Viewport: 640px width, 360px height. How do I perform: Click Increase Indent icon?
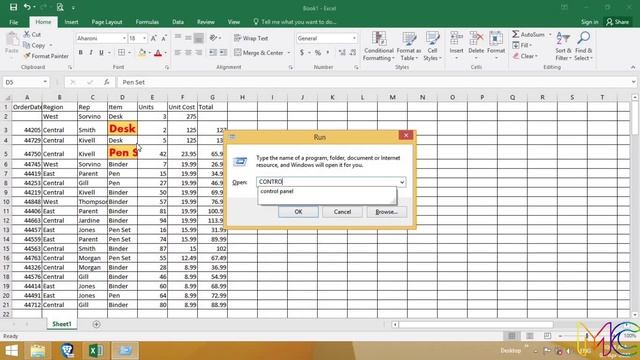tap(223, 53)
